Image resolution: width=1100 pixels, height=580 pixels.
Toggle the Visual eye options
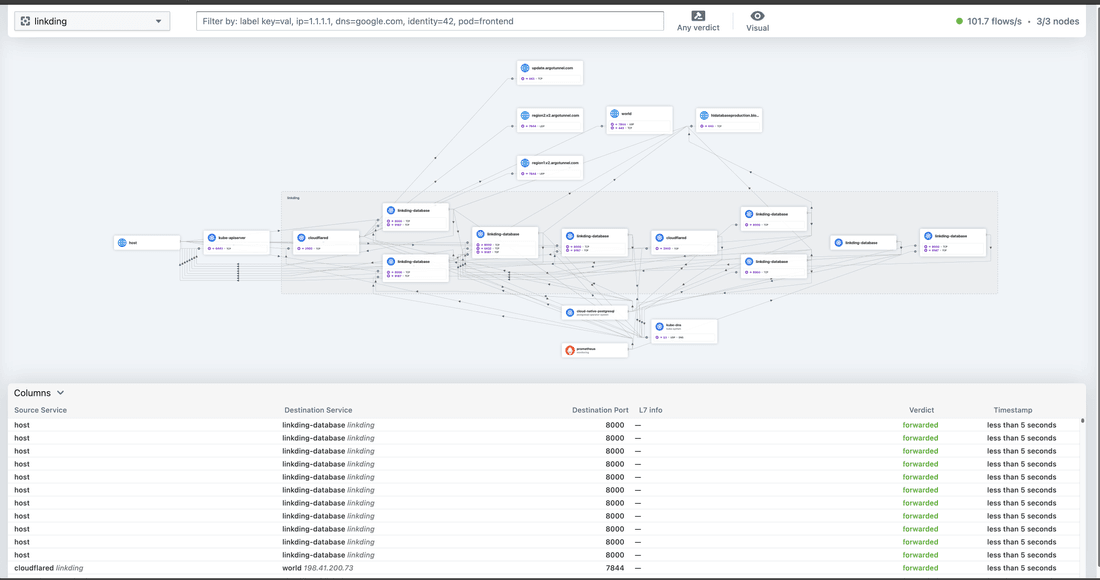coord(758,21)
